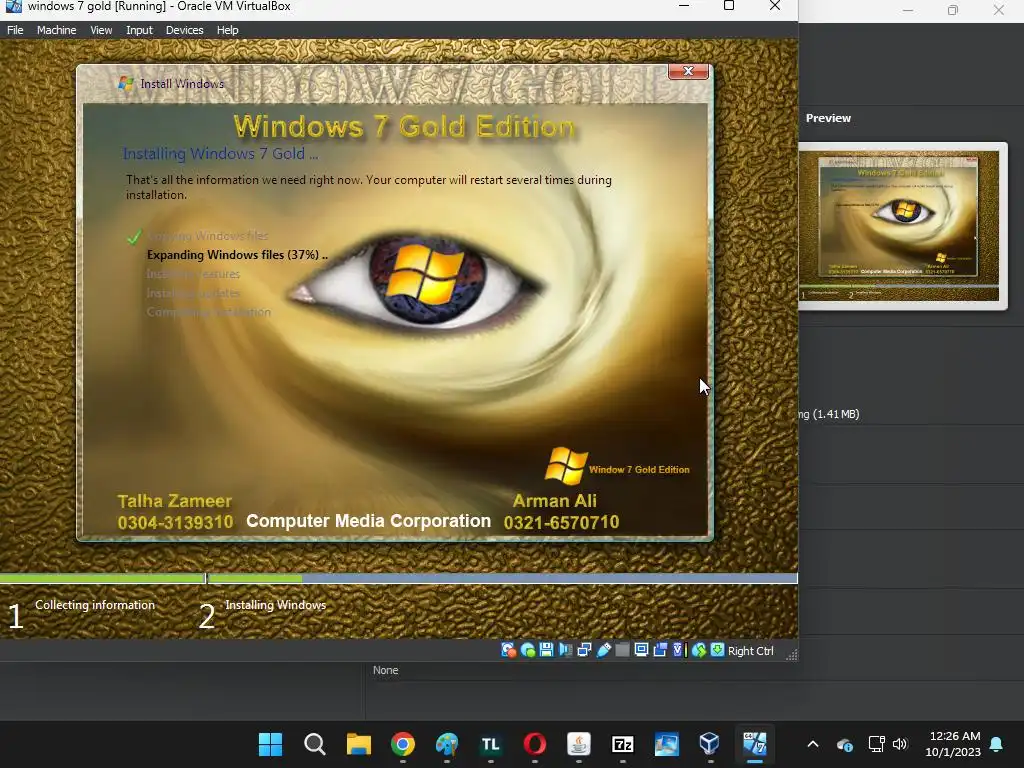
Task: Click the Computer Media Corporation text
Action: [368, 521]
